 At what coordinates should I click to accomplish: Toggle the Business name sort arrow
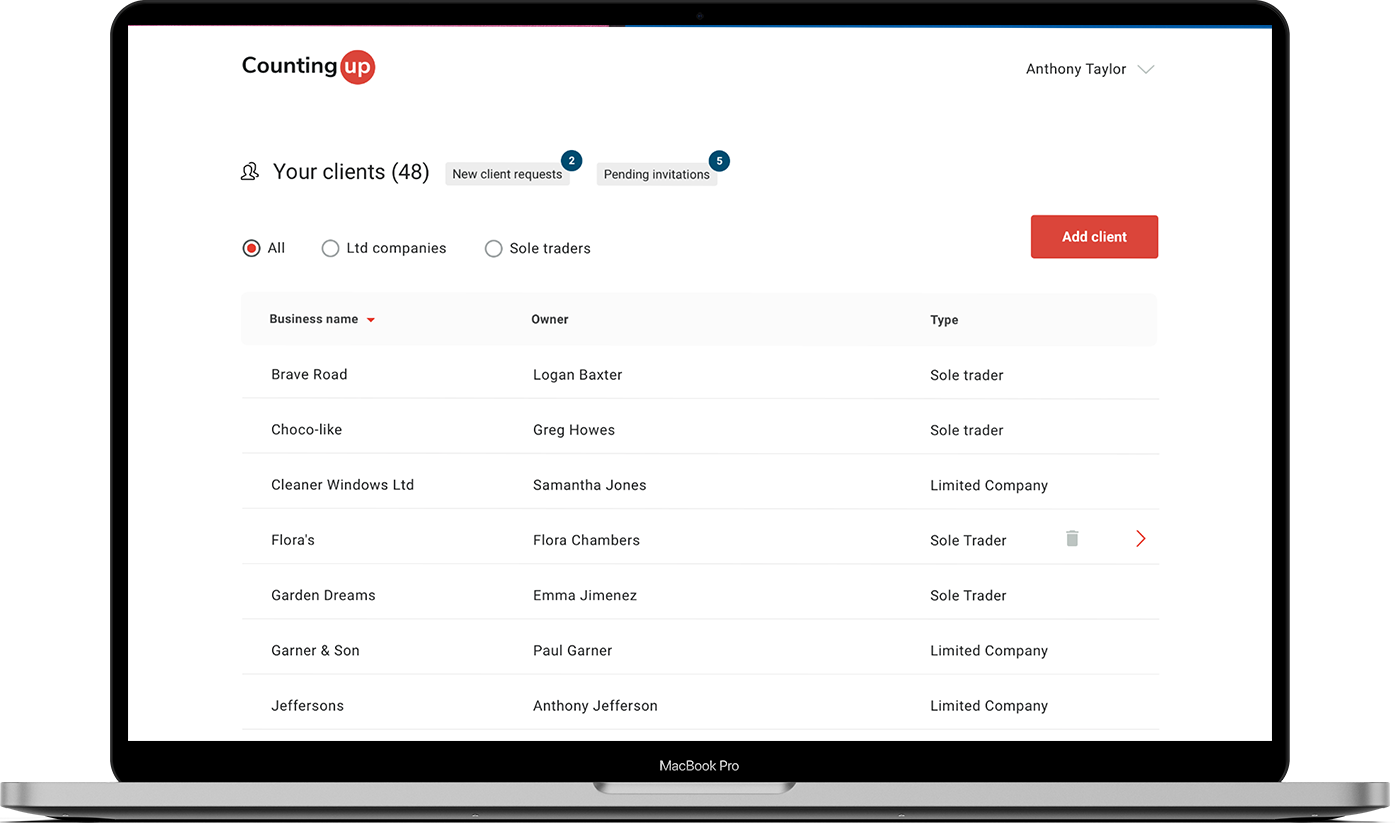(x=371, y=320)
